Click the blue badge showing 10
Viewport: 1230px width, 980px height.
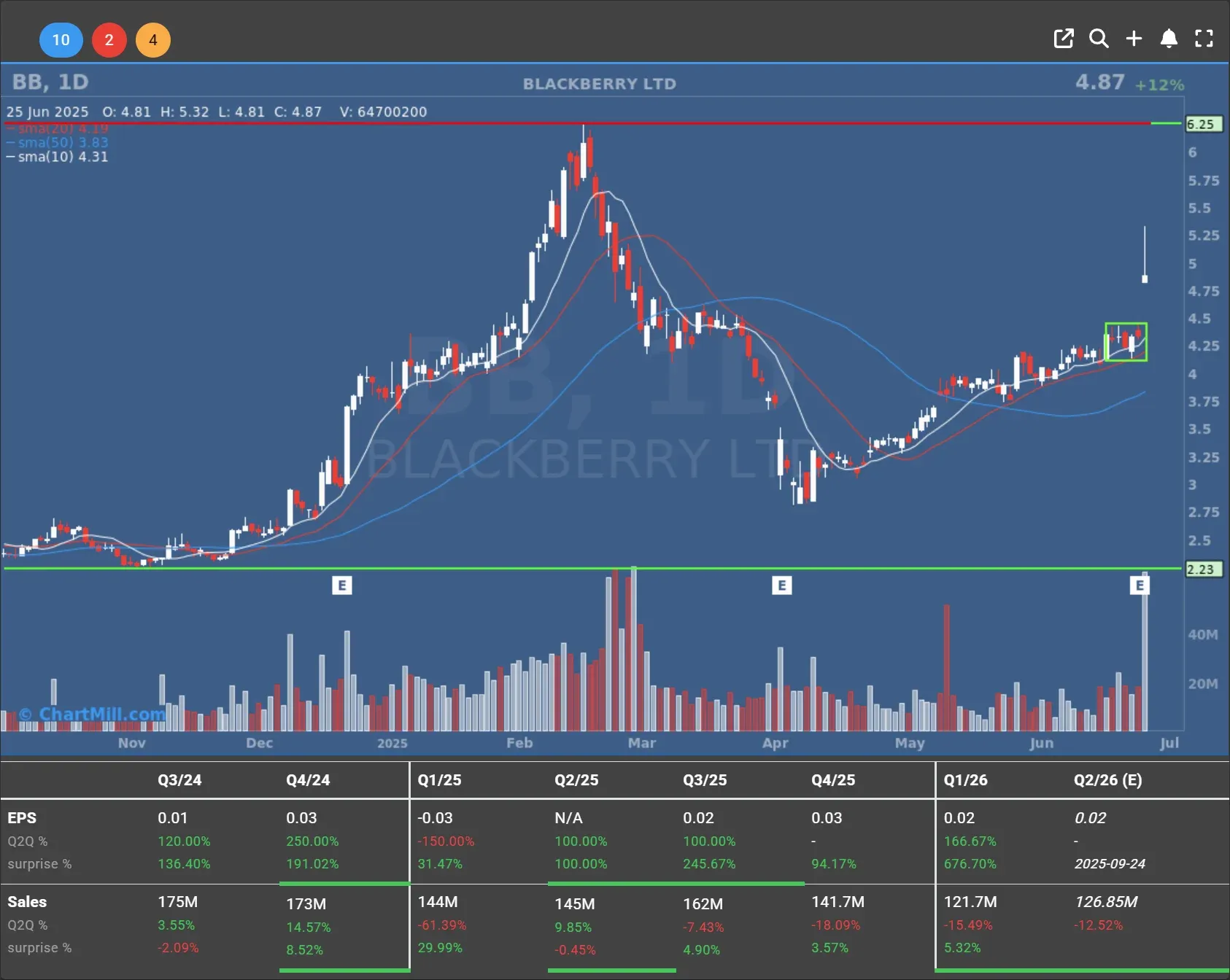(61, 39)
